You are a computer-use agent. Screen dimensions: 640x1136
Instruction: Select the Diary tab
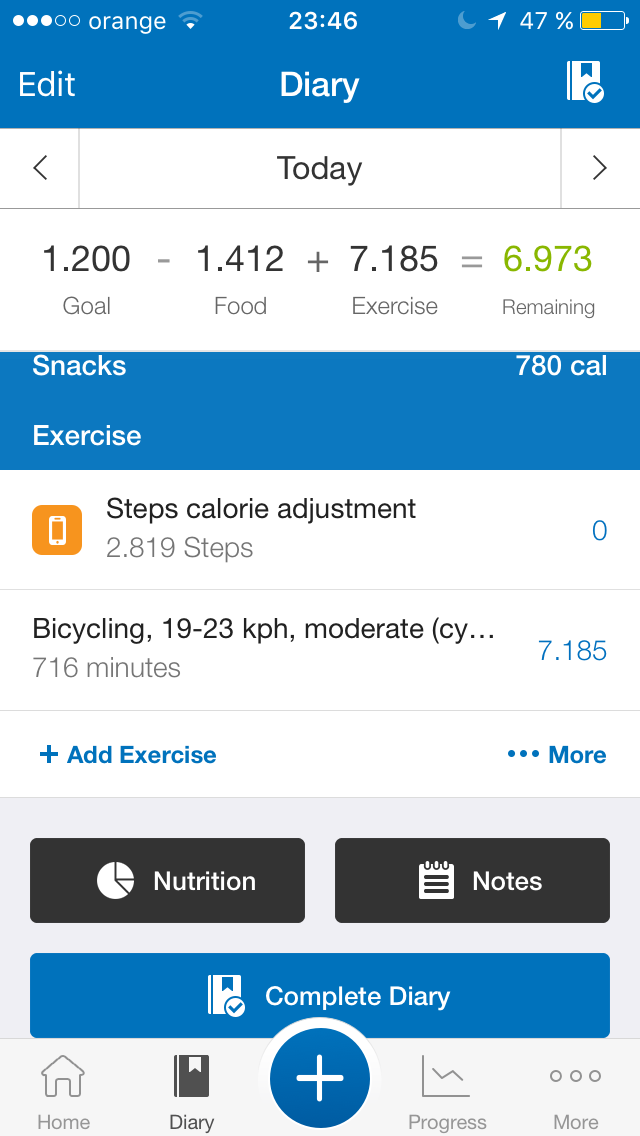[x=191, y=1092]
